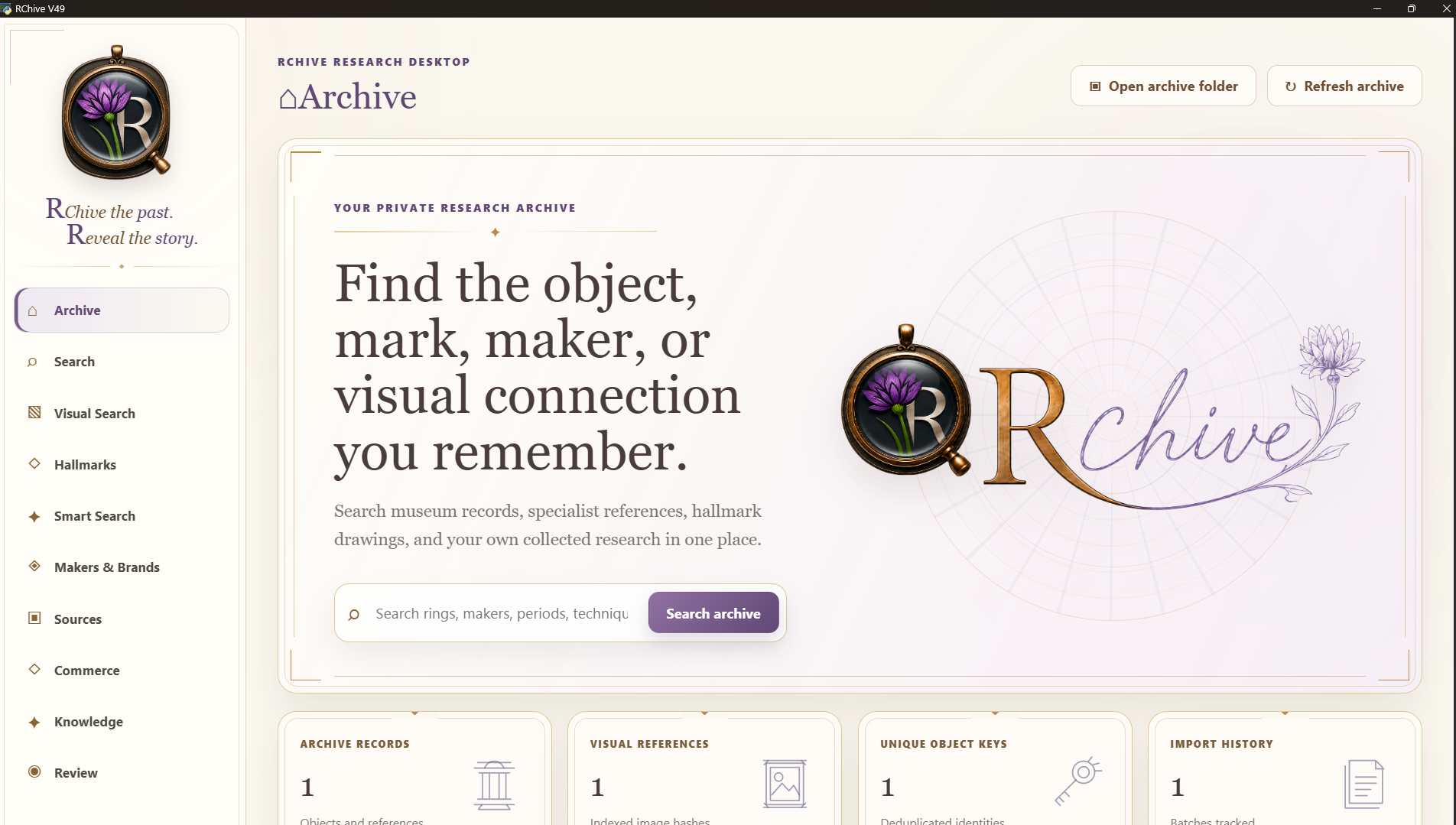
Task: Select Makers & Brands in the sidebar
Action: click(x=122, y=567)
